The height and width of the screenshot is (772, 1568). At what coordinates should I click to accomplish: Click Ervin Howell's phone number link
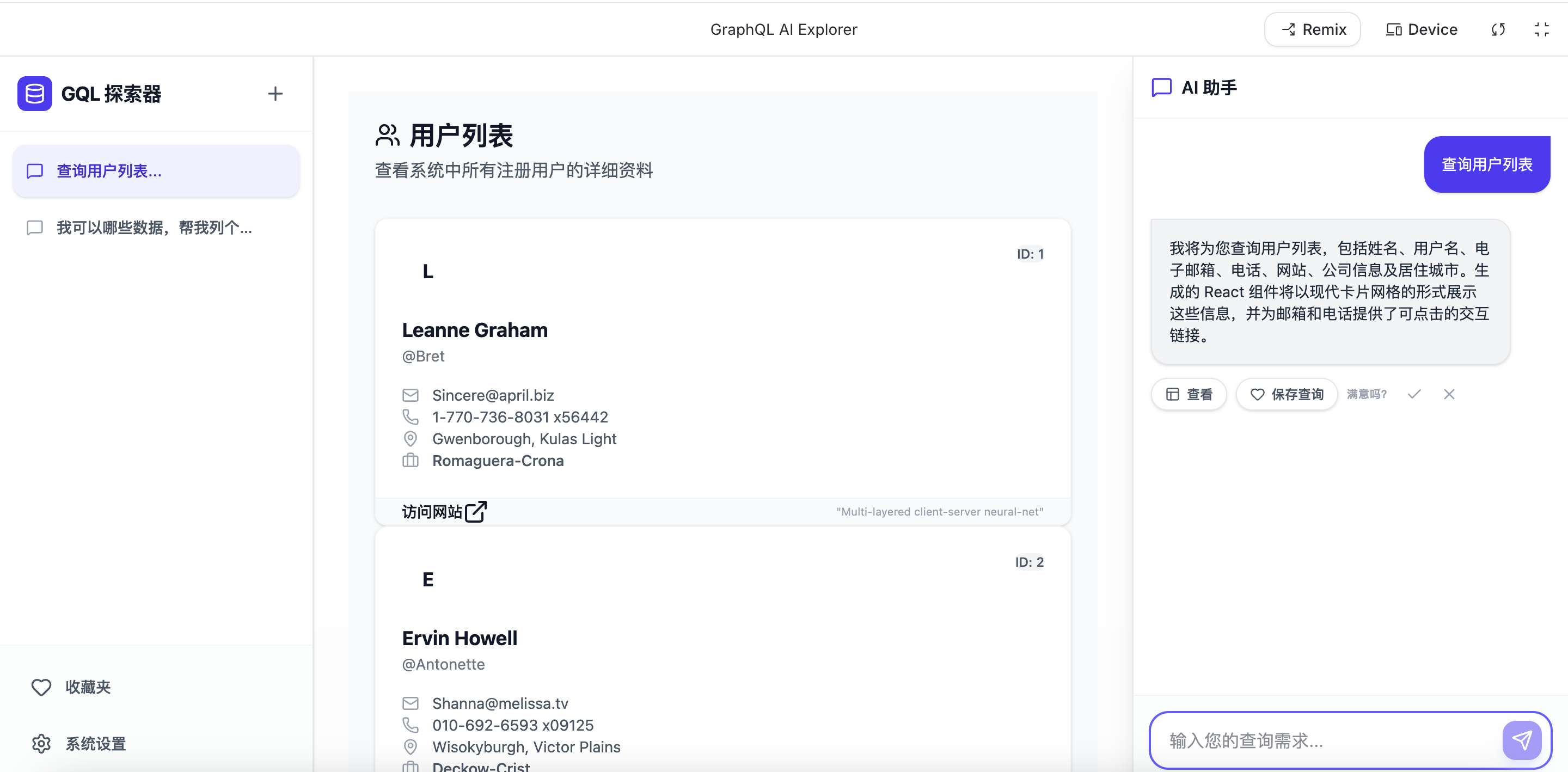coord(512,725)
